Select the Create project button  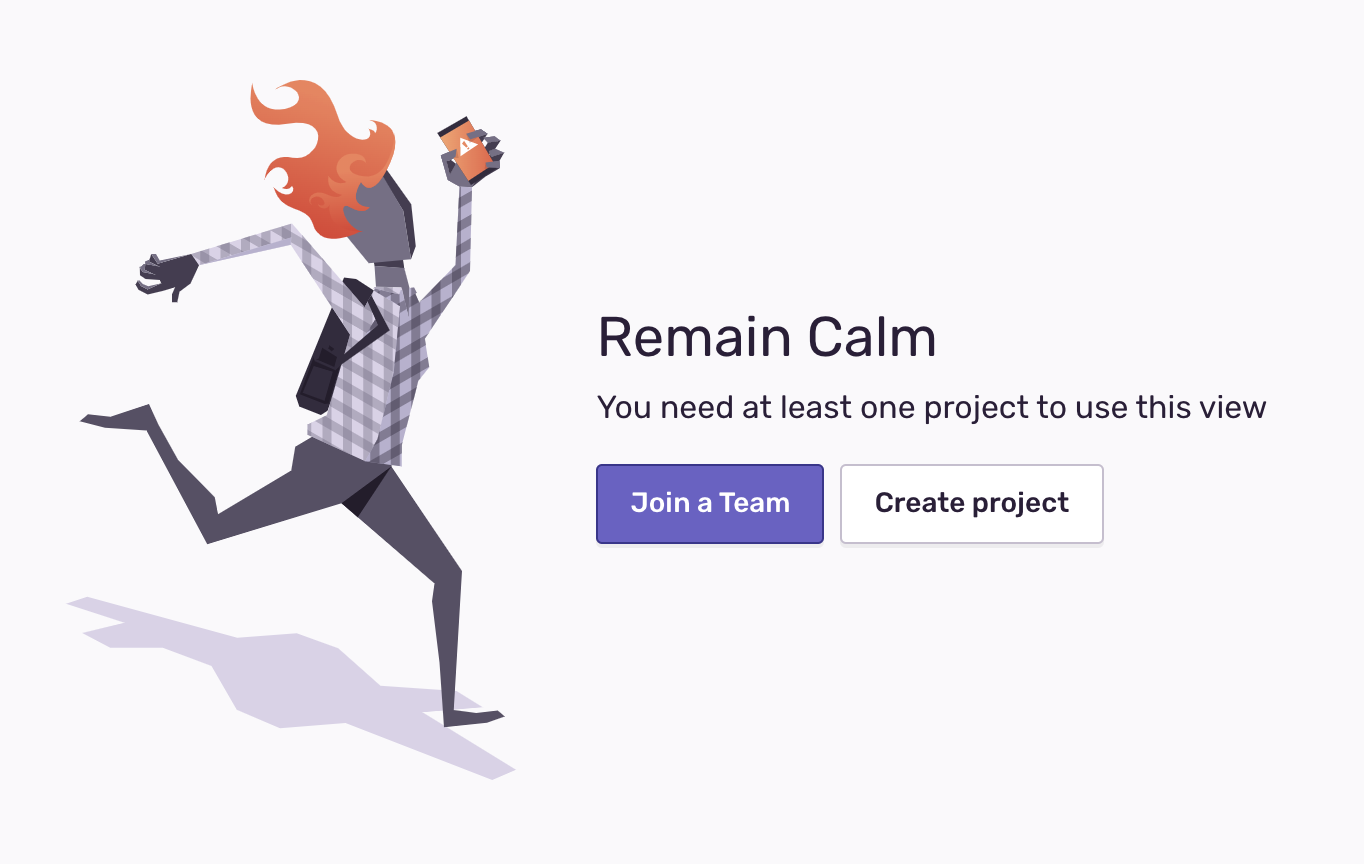[x=972, y=504]
